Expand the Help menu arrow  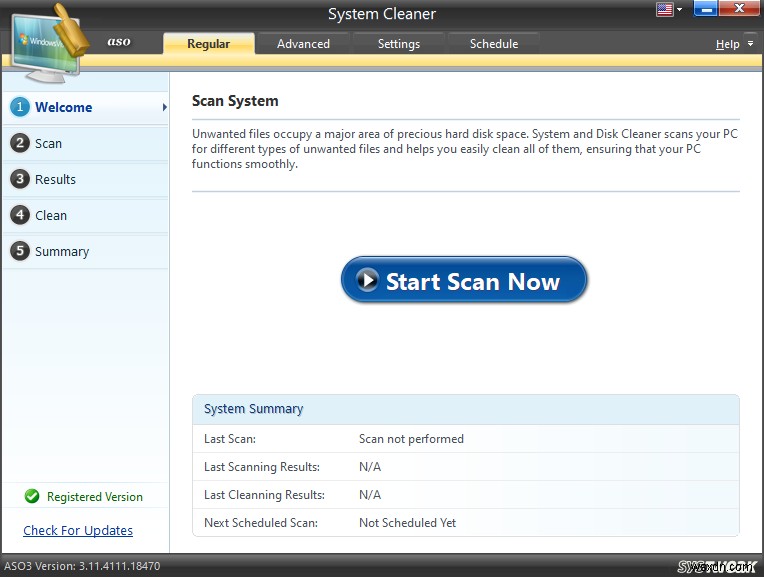750,43
